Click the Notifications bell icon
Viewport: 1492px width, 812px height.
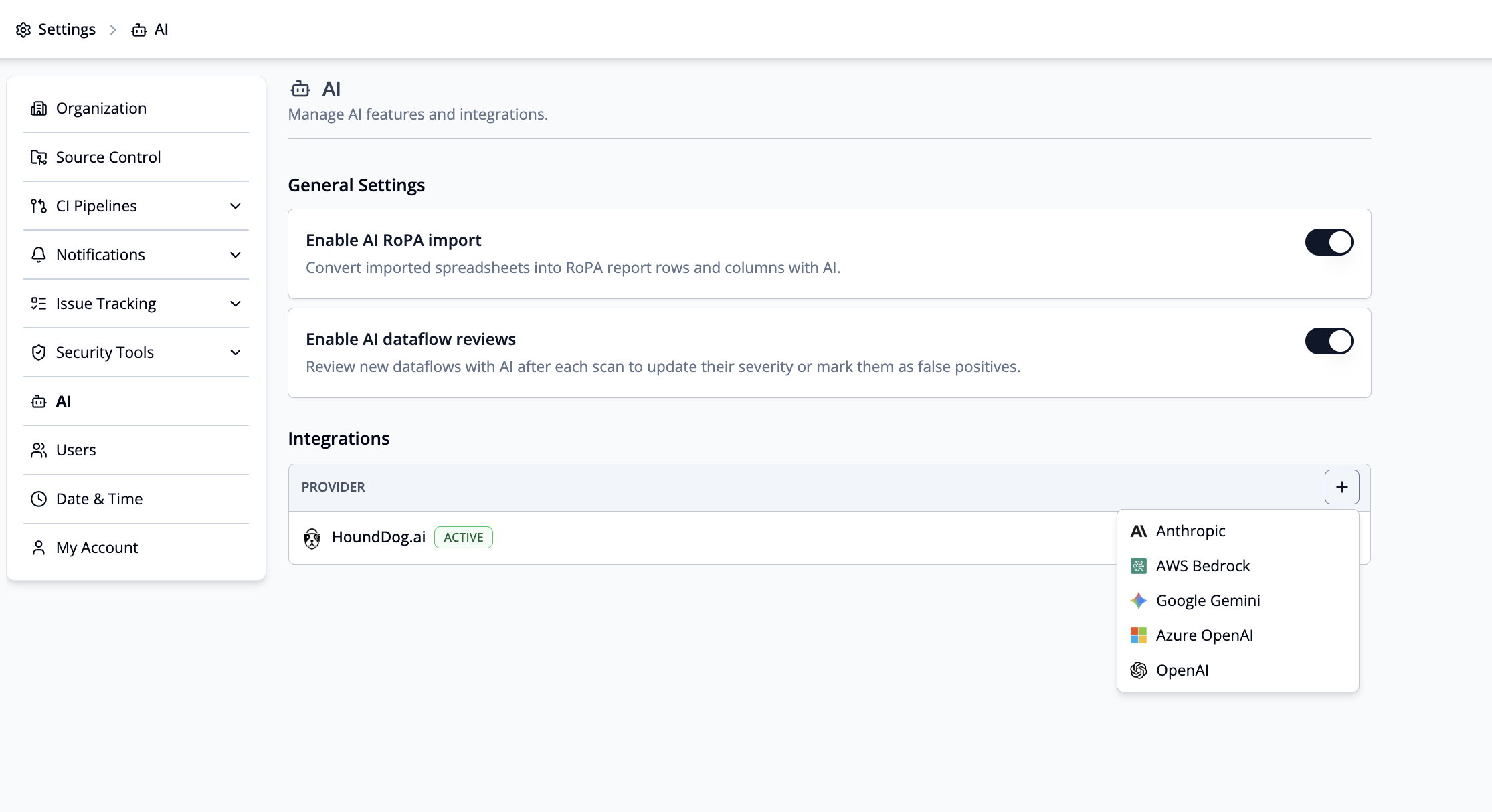(x=39, y=255)
